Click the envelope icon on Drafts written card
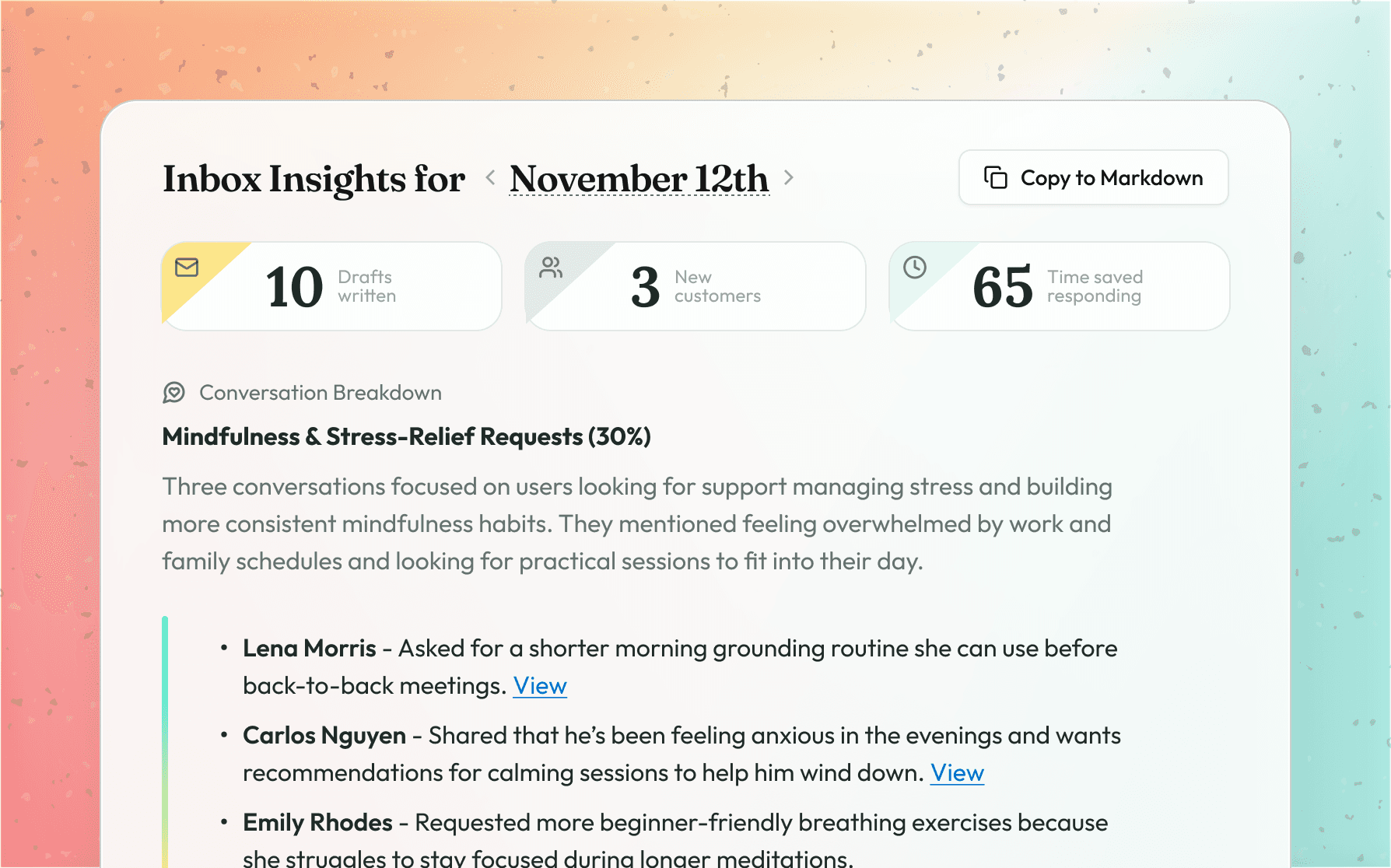This screenshot has width=1391, height=868. click(x=187, y=268)
